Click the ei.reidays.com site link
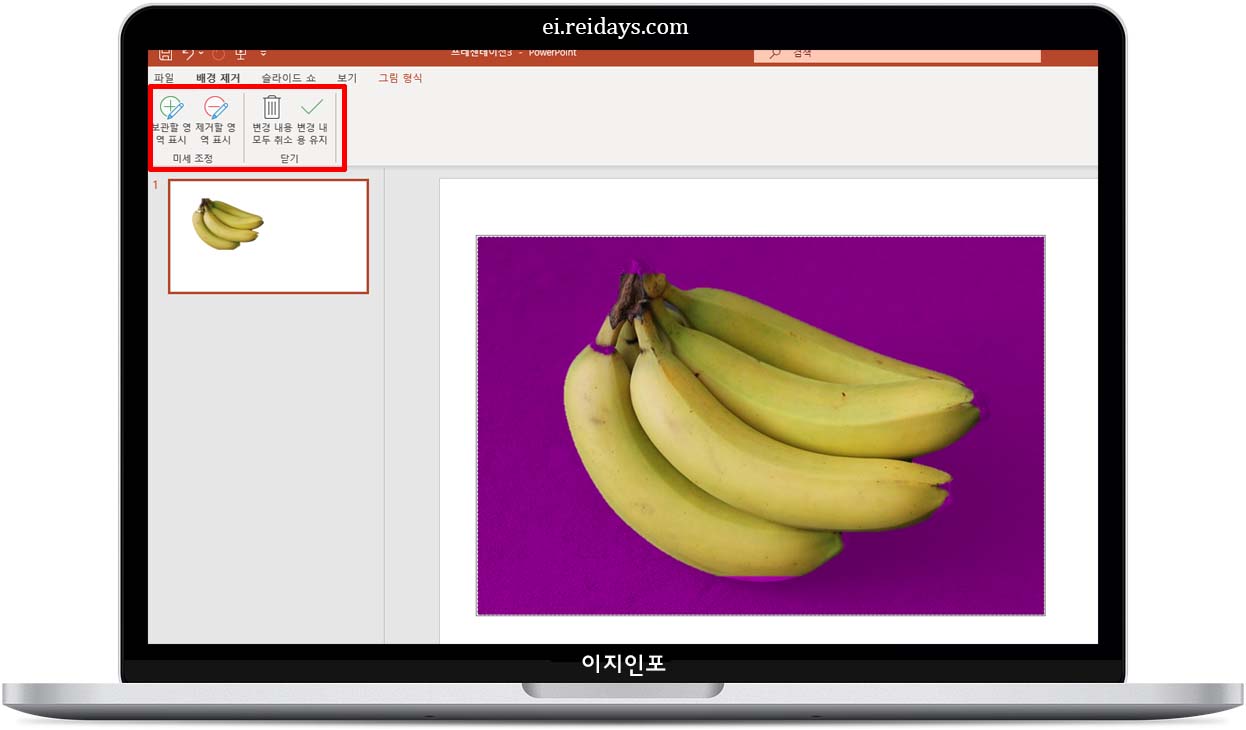The width and height of the screenshot is (1246, 730). coord(615,26)
